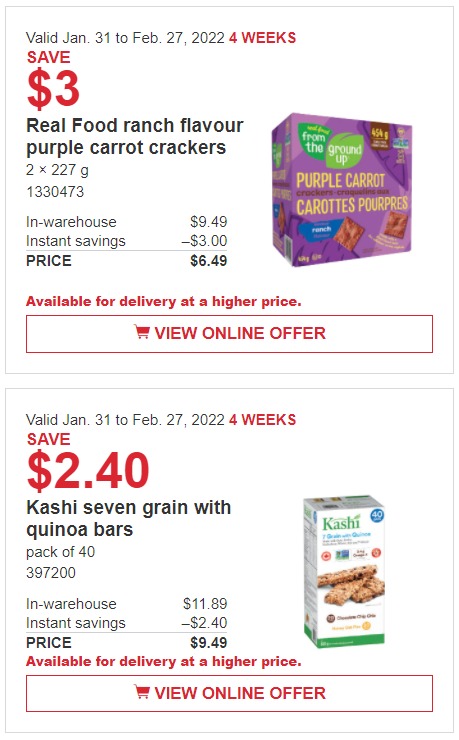
Task: Click the –$3.00 instant savings value
Action: 204,241
